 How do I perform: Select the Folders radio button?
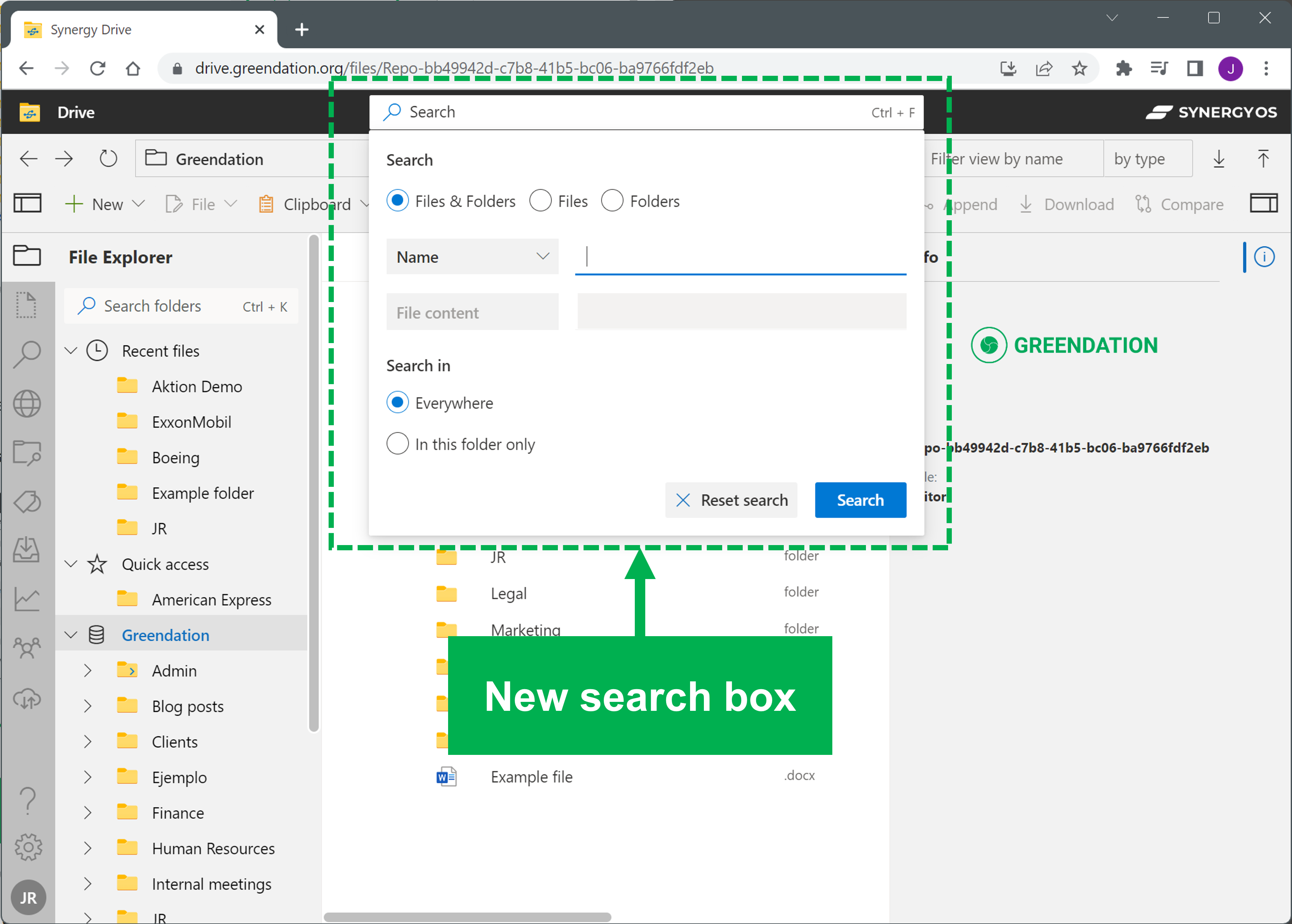point(612,200)
